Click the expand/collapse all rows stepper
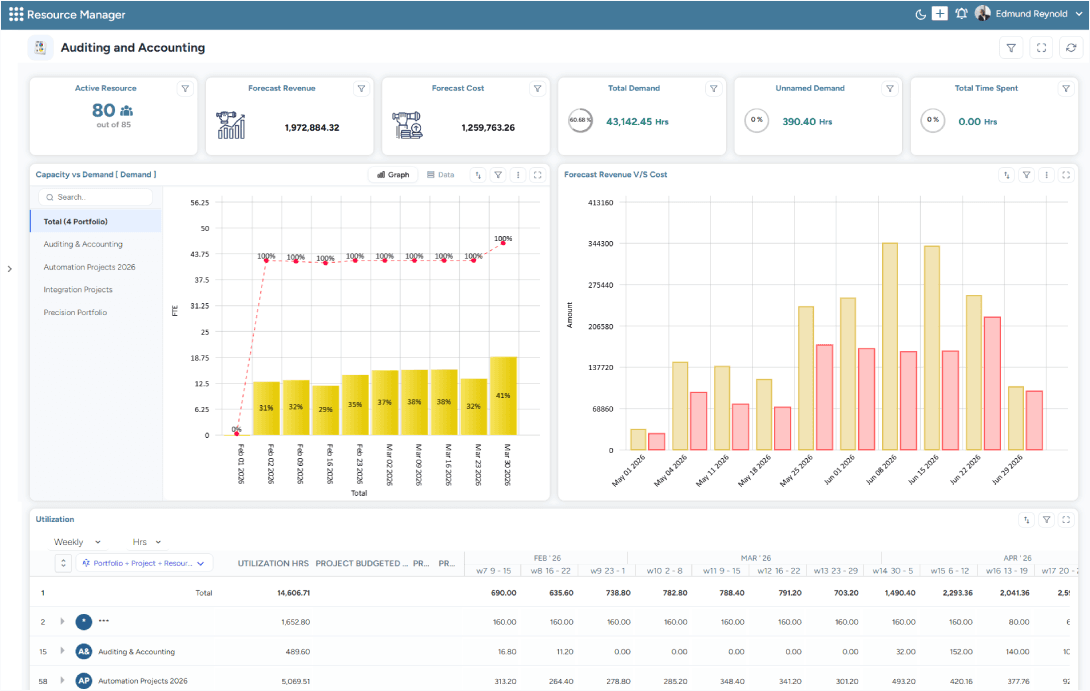Image resolution: width=1090 pixels, height=691 pixels. [x=63, y=564]
